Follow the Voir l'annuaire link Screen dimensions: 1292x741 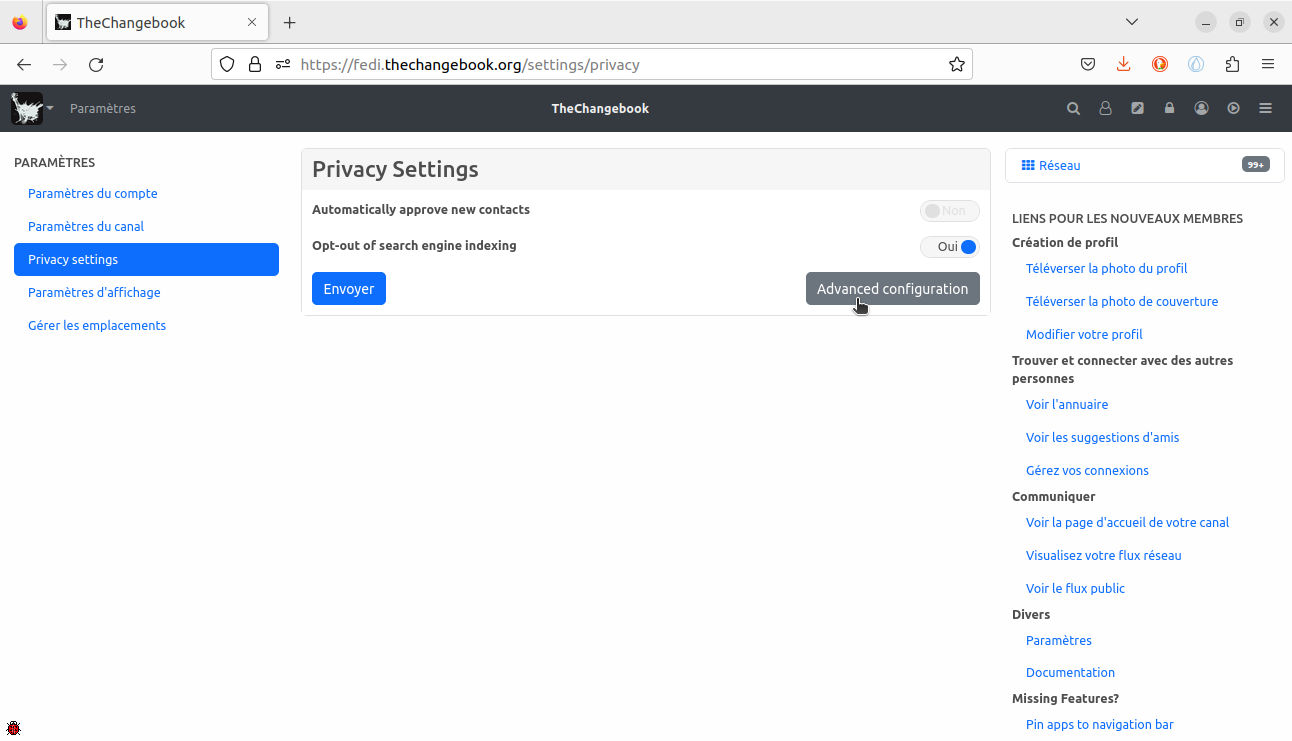click(x=1067, y=405)
